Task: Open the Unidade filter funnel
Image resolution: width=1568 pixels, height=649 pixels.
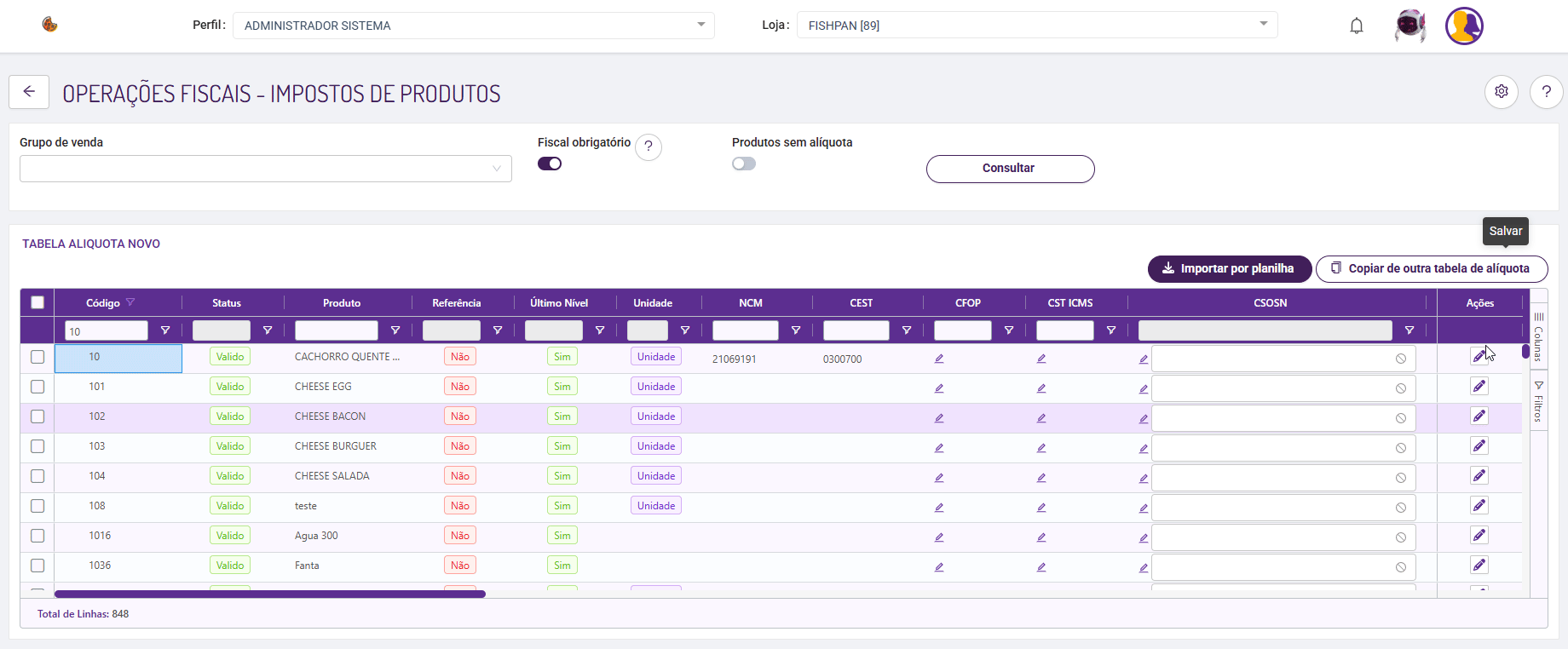Action: [x=685, y=330]
